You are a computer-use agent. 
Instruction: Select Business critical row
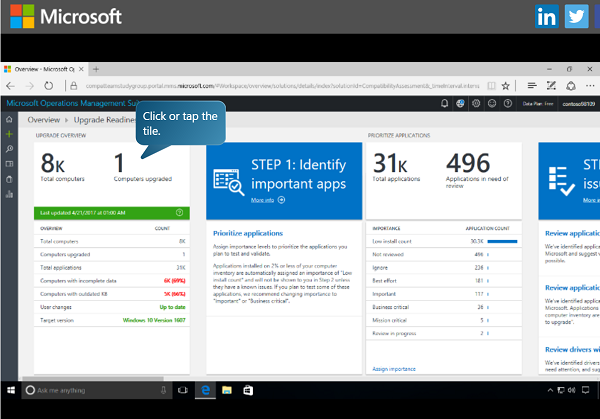tap(444, 307)
